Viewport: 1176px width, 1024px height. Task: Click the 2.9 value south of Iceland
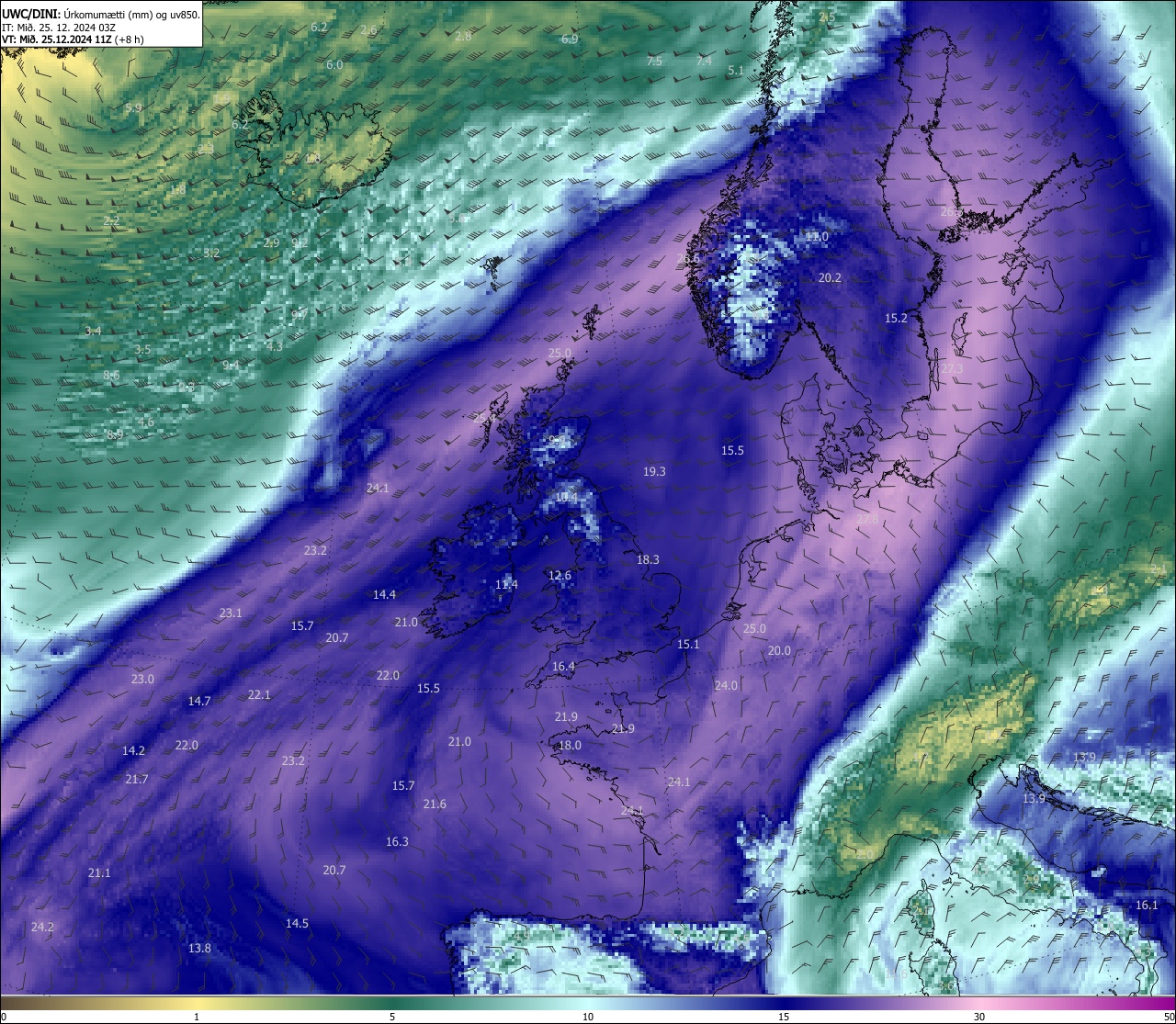point(271,242)
